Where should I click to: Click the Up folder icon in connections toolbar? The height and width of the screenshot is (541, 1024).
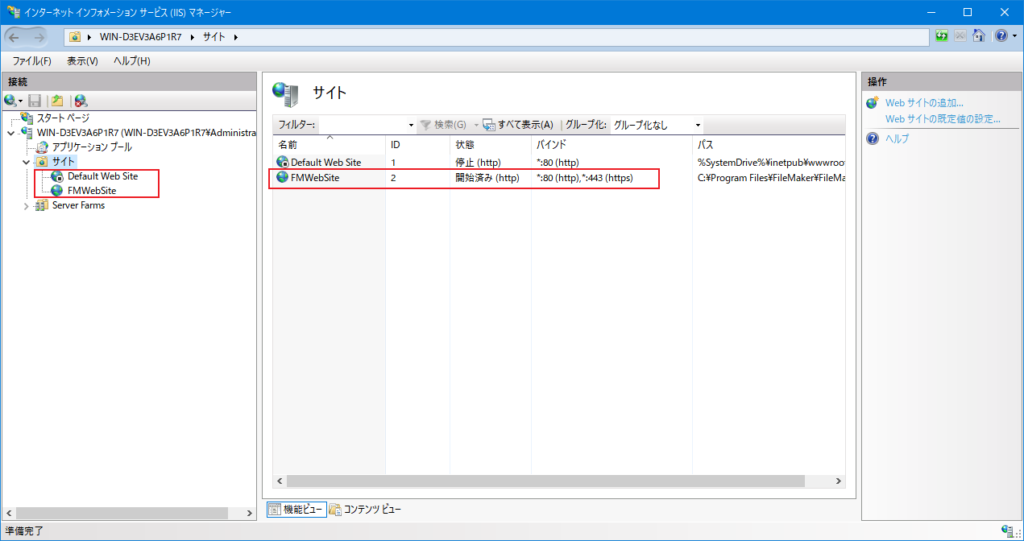pyautogui.click(x=58, y=100)
